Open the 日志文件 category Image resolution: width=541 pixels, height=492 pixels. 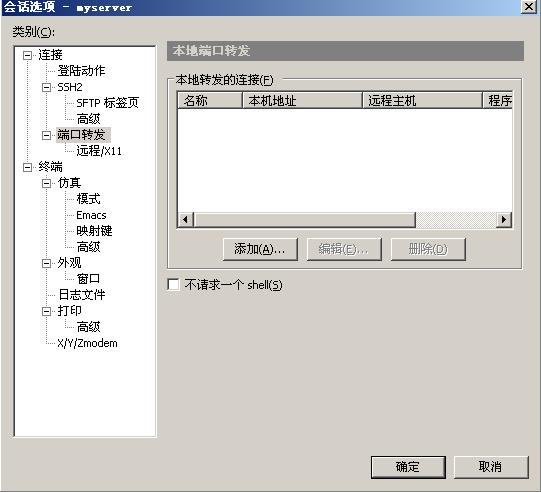[x=82, y=295]
